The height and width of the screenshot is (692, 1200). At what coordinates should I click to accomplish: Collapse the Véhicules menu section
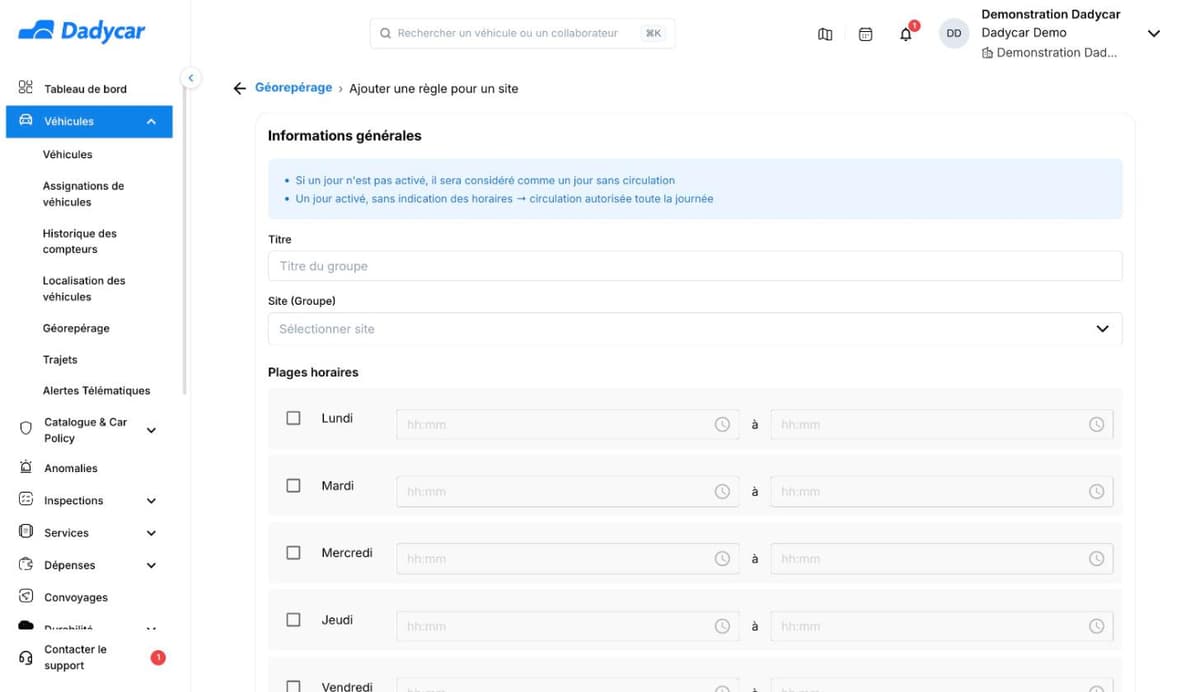pyautogui.click(x=151, y=122)
